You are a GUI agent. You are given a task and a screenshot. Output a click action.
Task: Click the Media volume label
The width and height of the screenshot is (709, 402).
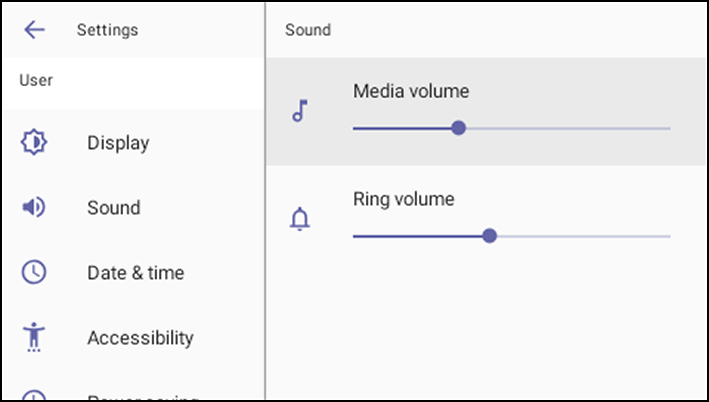pos(411,91)
